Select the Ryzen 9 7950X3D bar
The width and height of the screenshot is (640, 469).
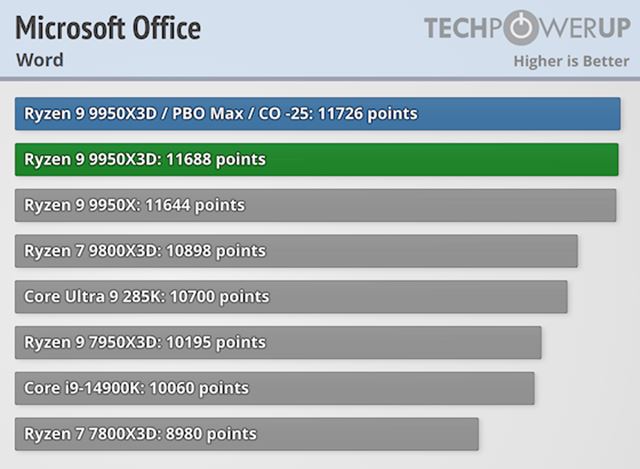(278, 342)
